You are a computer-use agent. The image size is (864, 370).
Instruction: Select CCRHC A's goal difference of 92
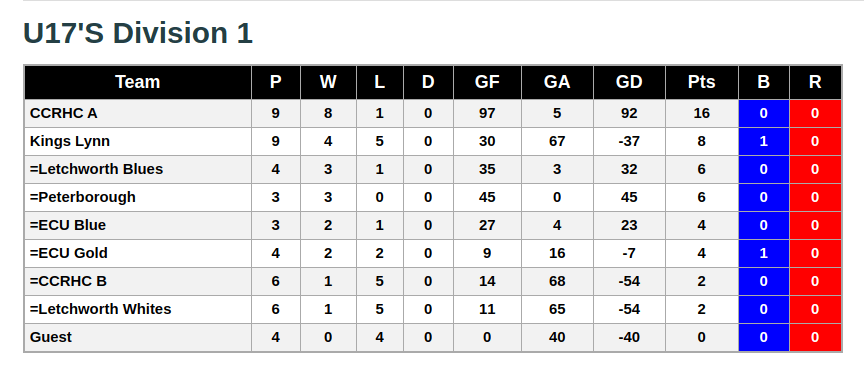[x=629, y=114]
